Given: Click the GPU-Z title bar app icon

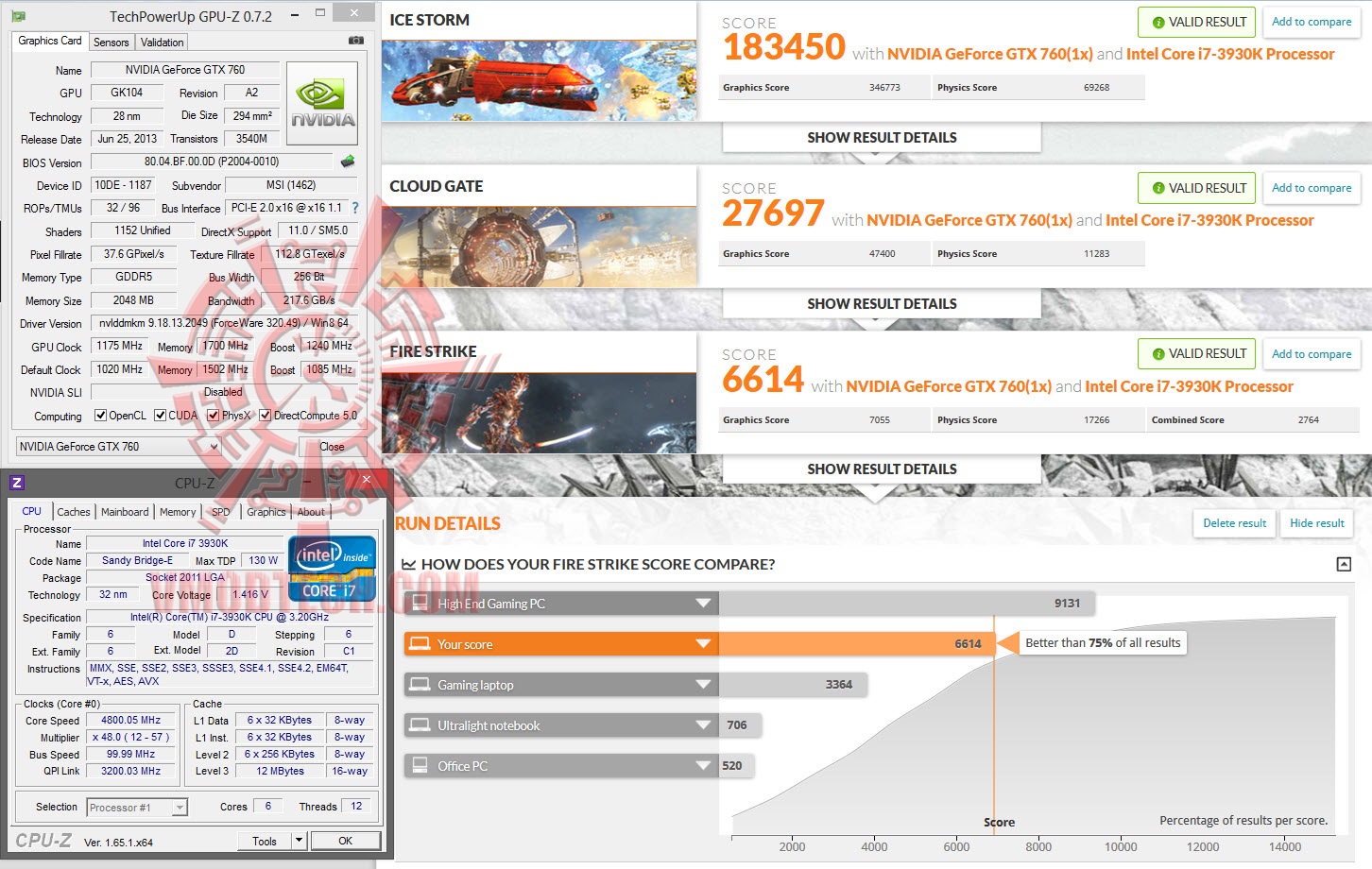Looking at the screenshot, I should tap(19, 16).
